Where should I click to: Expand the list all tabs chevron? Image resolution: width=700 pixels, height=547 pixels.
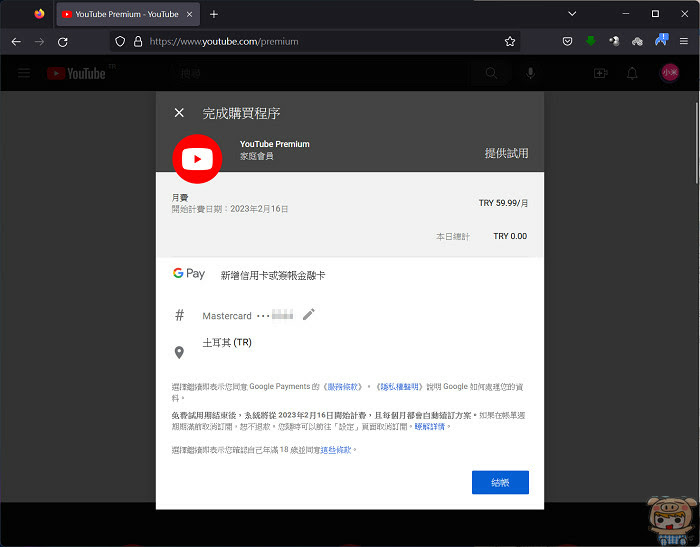pyautogui.click(x=572, y=14)
